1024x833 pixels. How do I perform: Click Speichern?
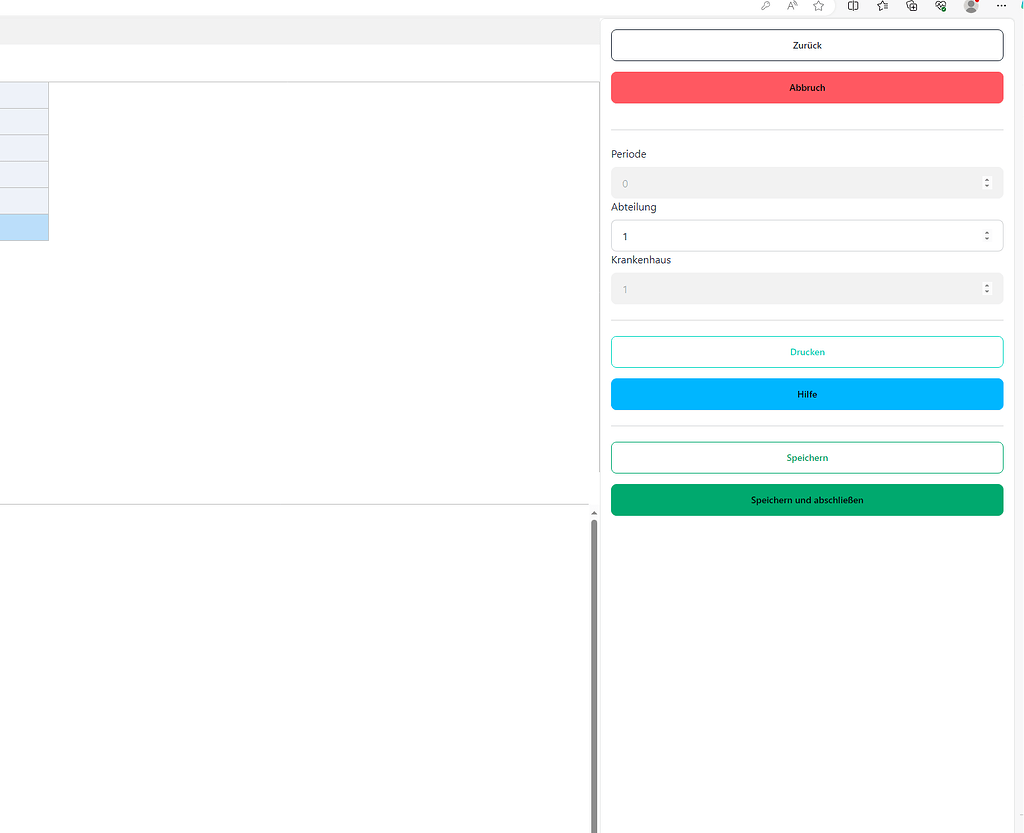pyautogui.click(x=807, y=457)
